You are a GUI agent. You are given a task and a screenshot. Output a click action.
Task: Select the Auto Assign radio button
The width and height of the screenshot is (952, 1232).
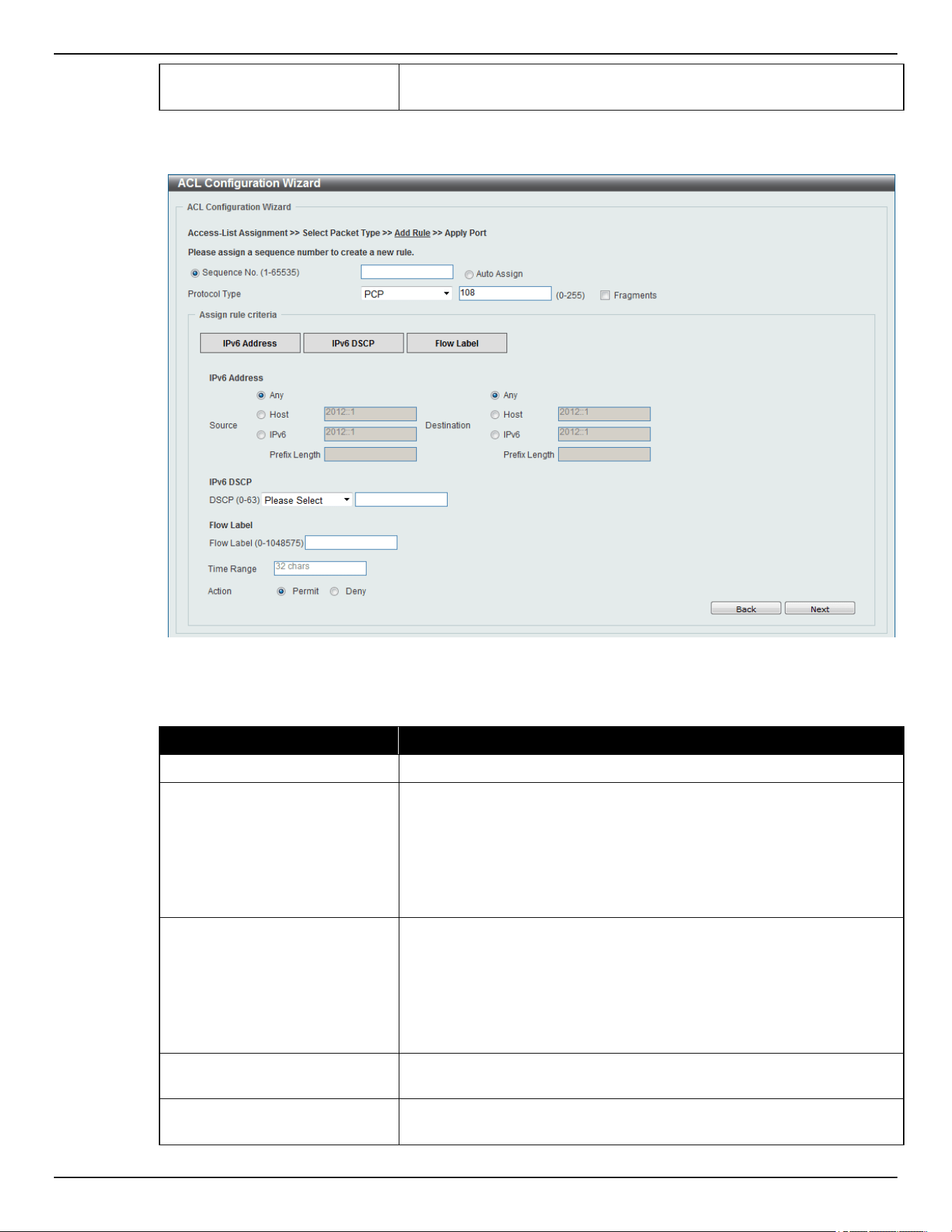tap(469, 274)
